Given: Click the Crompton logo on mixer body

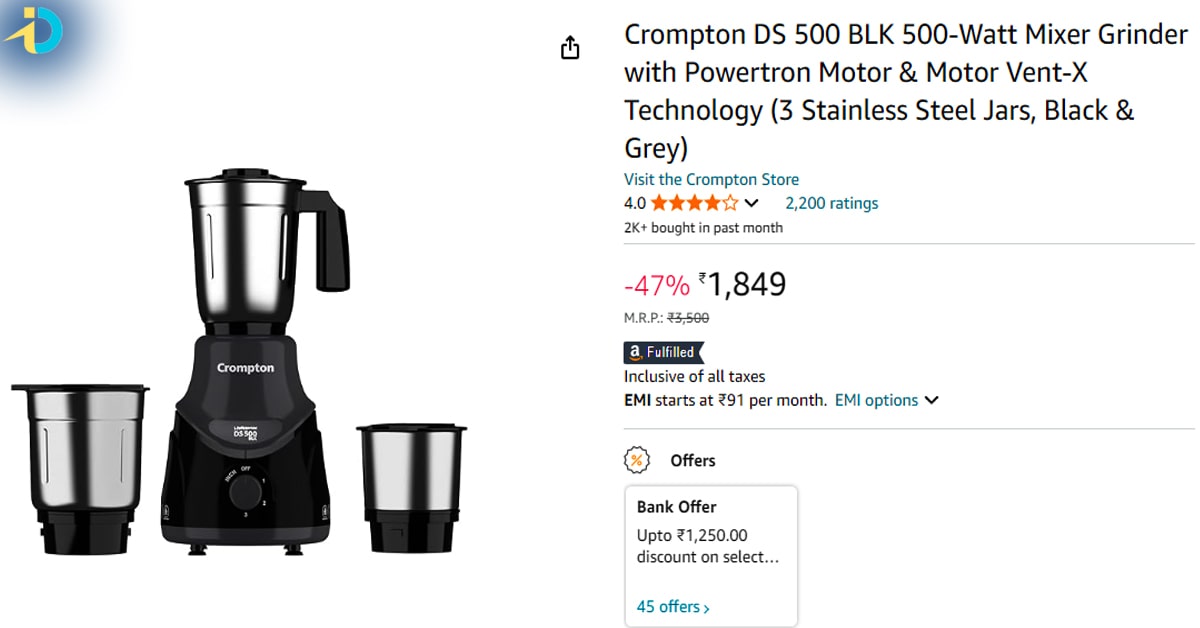Looking at the screenshot, I should pyautogui.click(x=245, y=368).
